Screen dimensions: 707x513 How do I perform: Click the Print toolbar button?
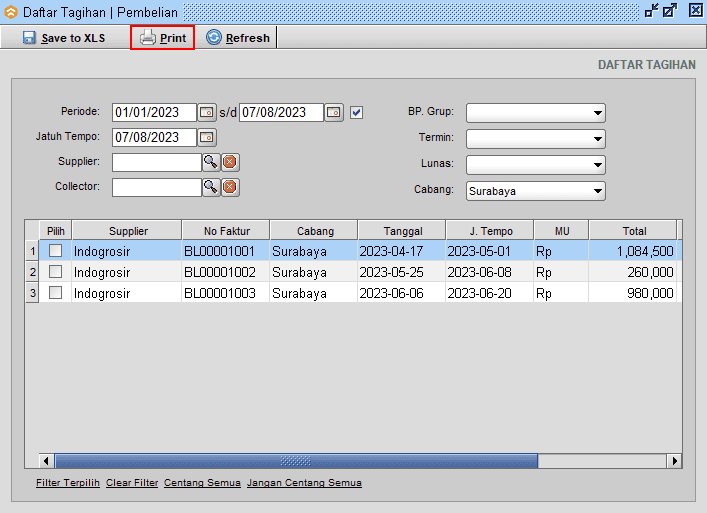[x=163, y=38]
